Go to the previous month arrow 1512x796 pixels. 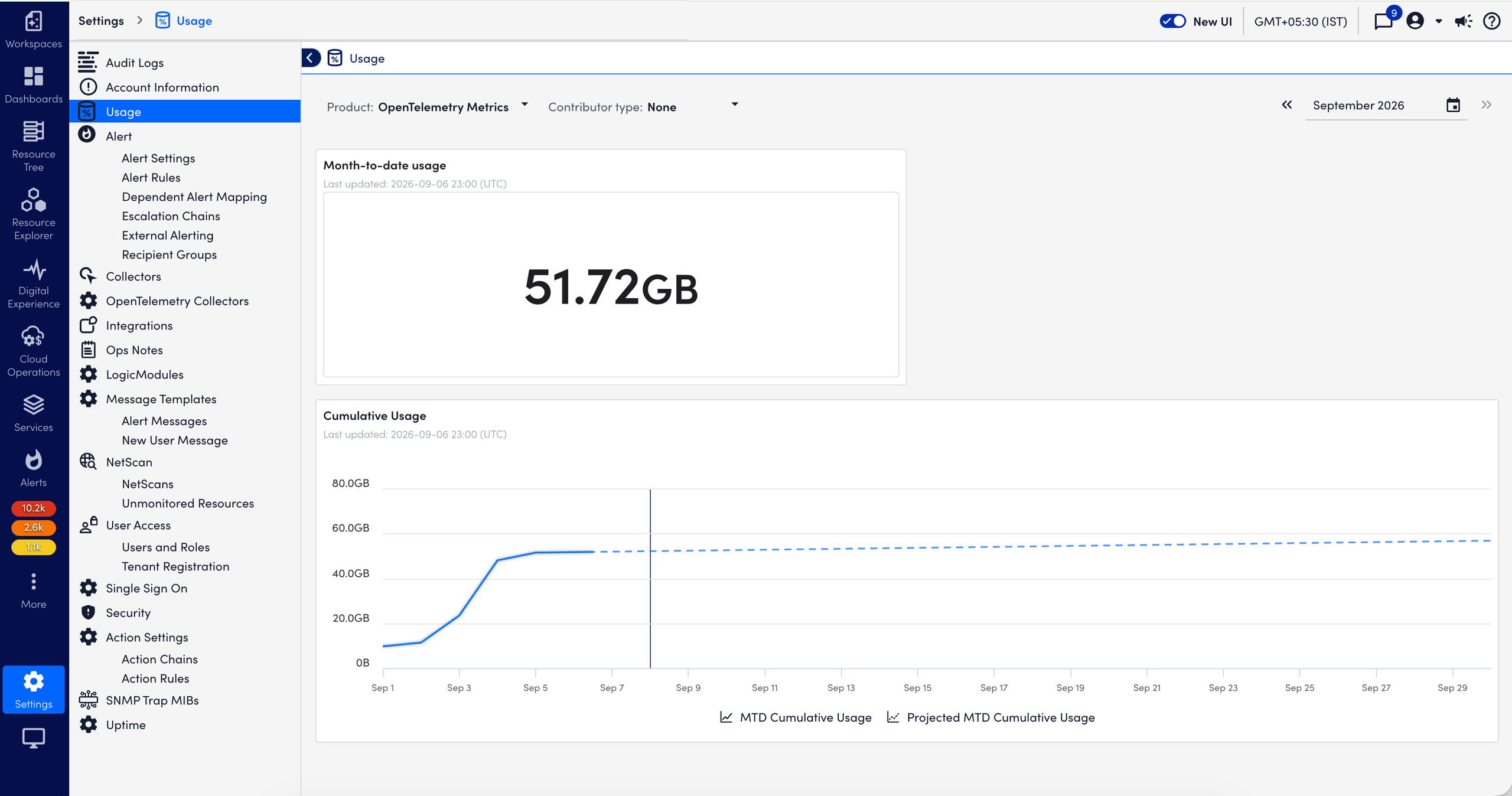click(1287, 105)
